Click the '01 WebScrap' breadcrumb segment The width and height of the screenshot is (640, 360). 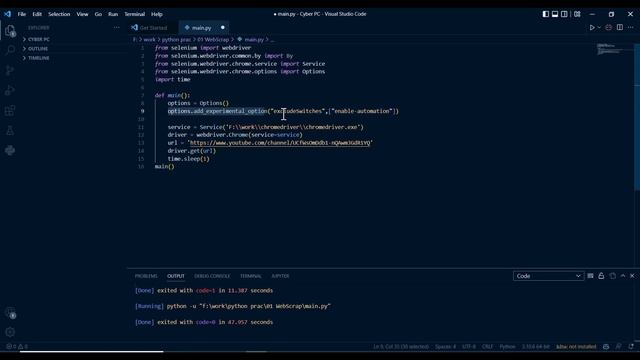213,40
